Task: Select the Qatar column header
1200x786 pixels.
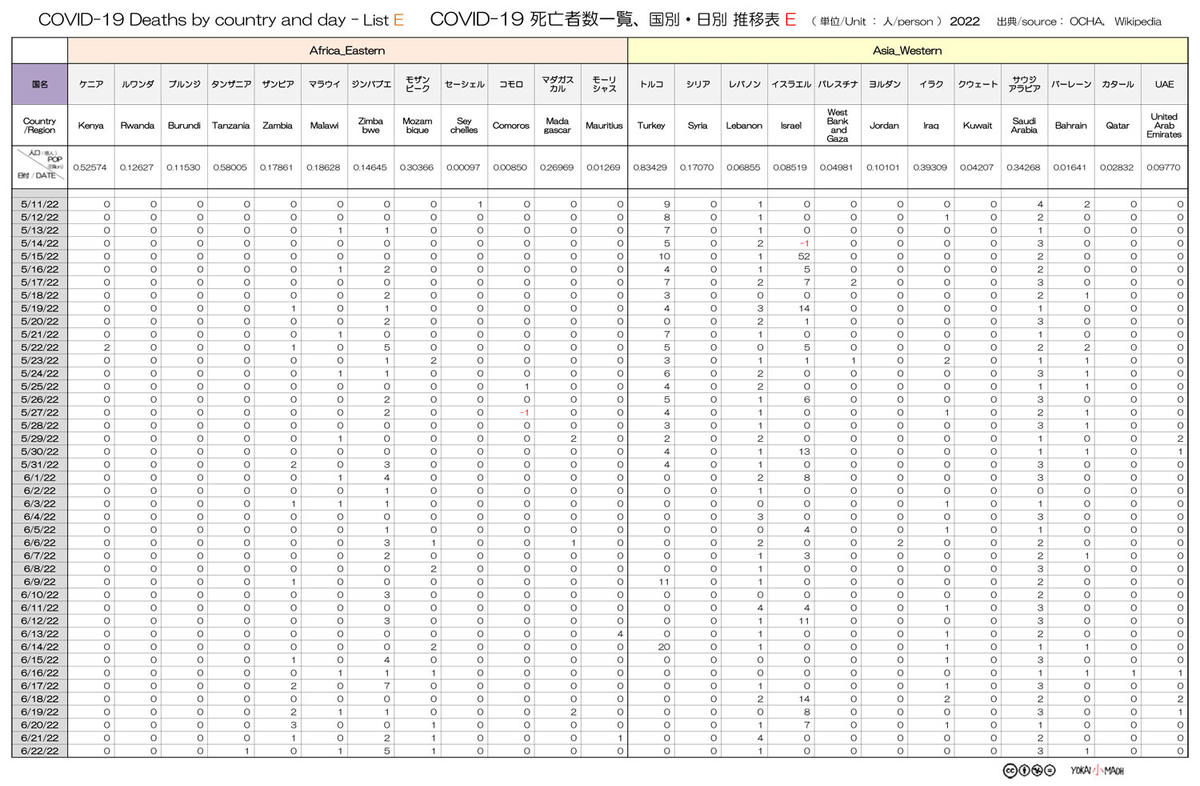Action: pos(1118,126)
